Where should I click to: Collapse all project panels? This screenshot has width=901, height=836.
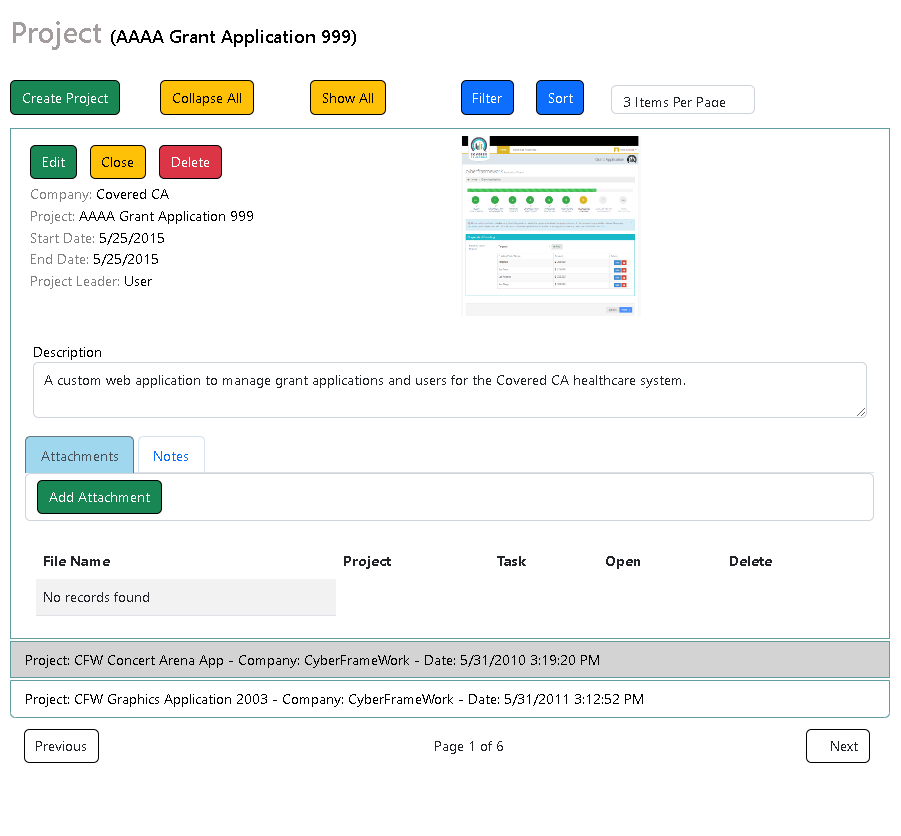[207, 98]
